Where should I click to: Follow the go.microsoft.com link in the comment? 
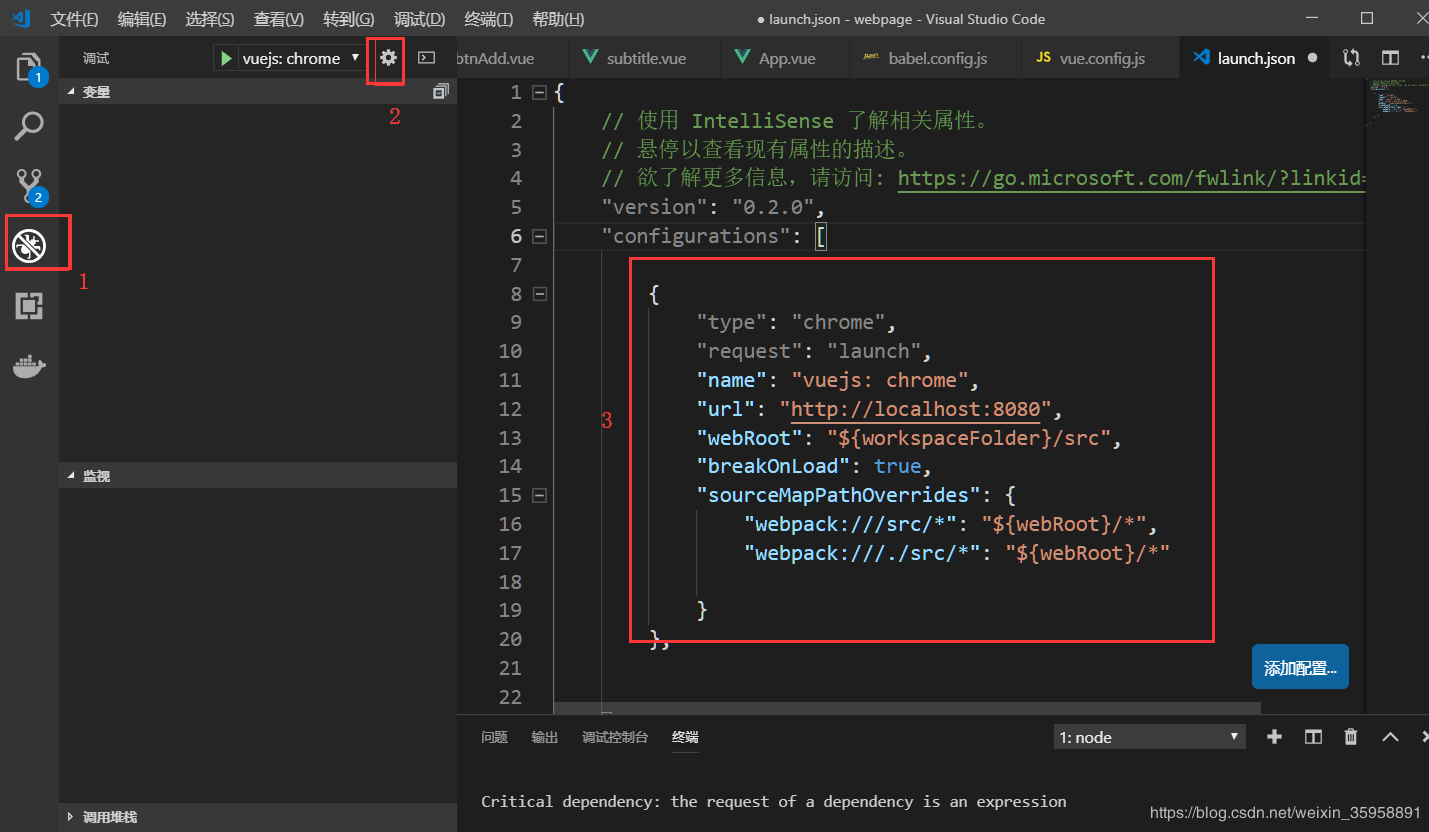pos(1131,178)
